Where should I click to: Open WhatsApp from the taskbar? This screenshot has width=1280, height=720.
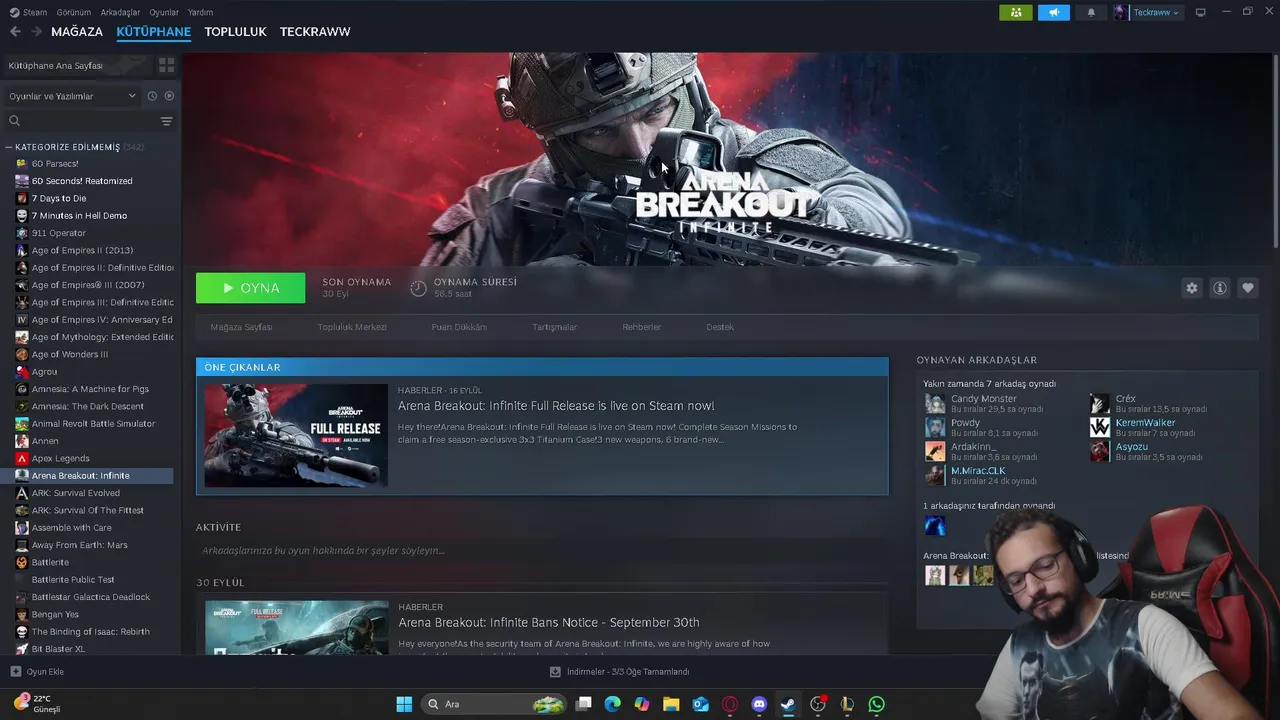(876, 704)
